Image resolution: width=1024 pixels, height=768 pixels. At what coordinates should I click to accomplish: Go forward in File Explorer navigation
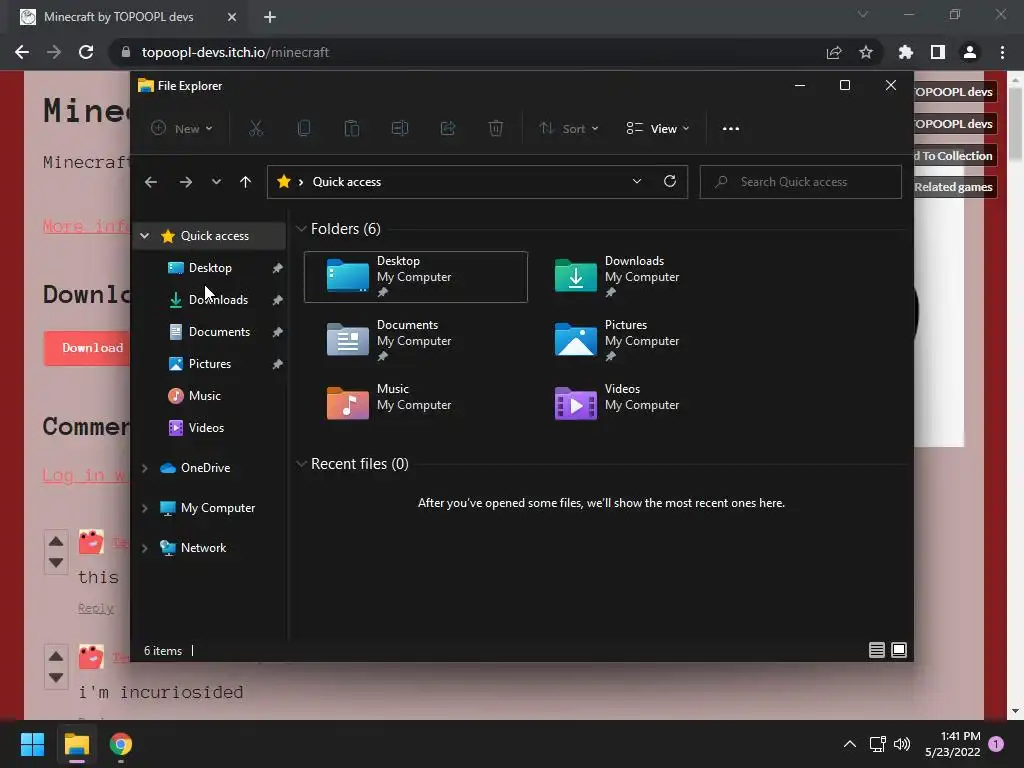pyautogui.click(x=185, y=182)
